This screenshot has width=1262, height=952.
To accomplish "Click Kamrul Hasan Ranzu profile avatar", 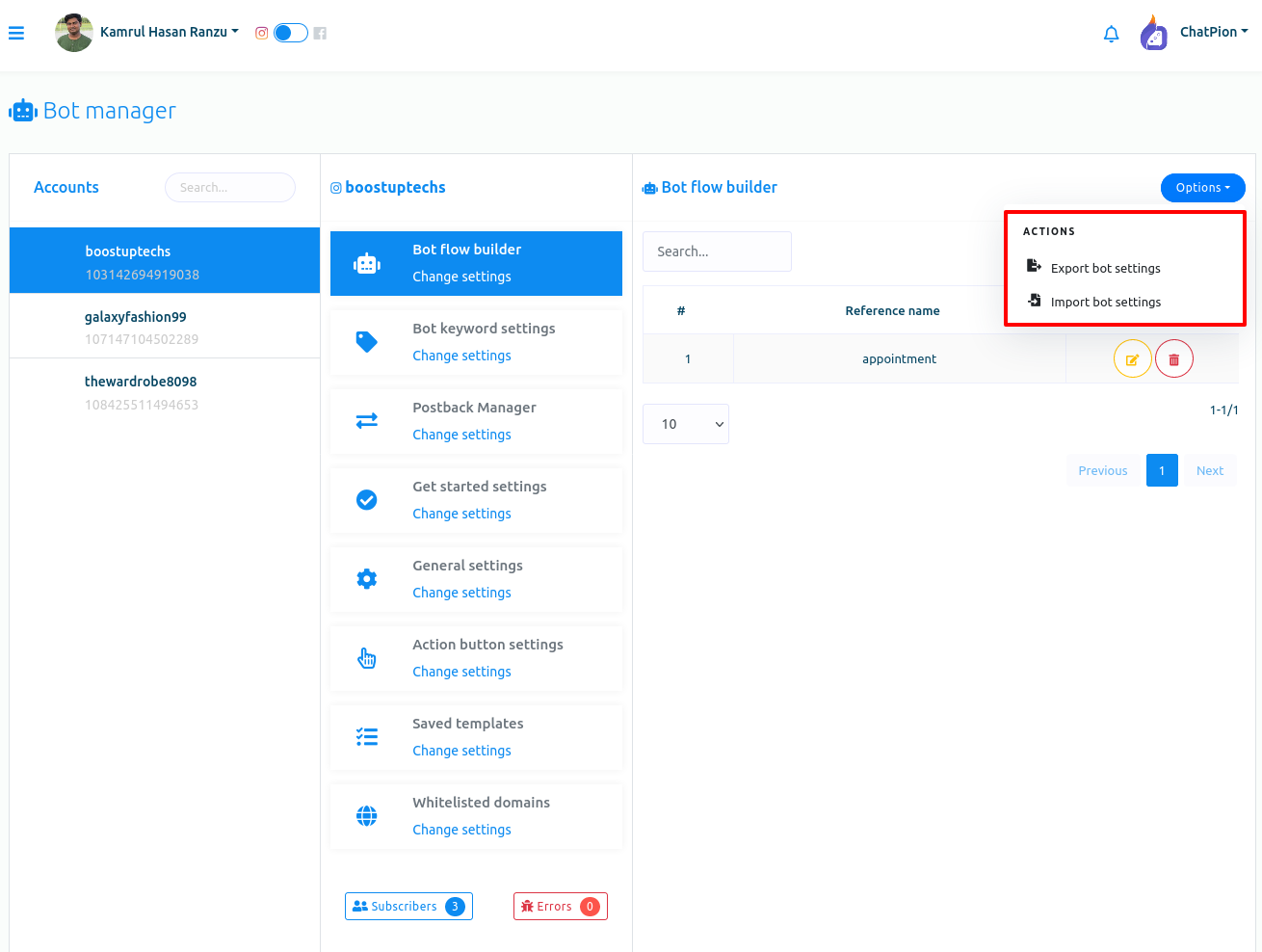I will pos(74,33).
